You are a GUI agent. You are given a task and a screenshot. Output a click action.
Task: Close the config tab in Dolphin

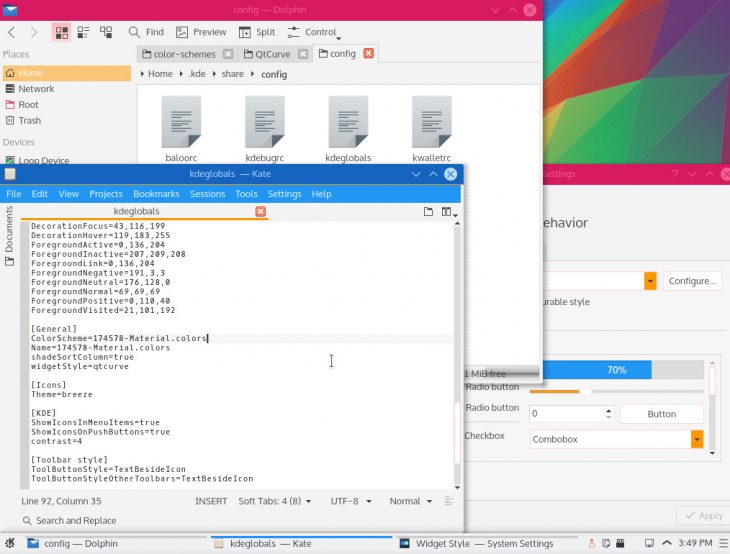[x=369, y=54]
